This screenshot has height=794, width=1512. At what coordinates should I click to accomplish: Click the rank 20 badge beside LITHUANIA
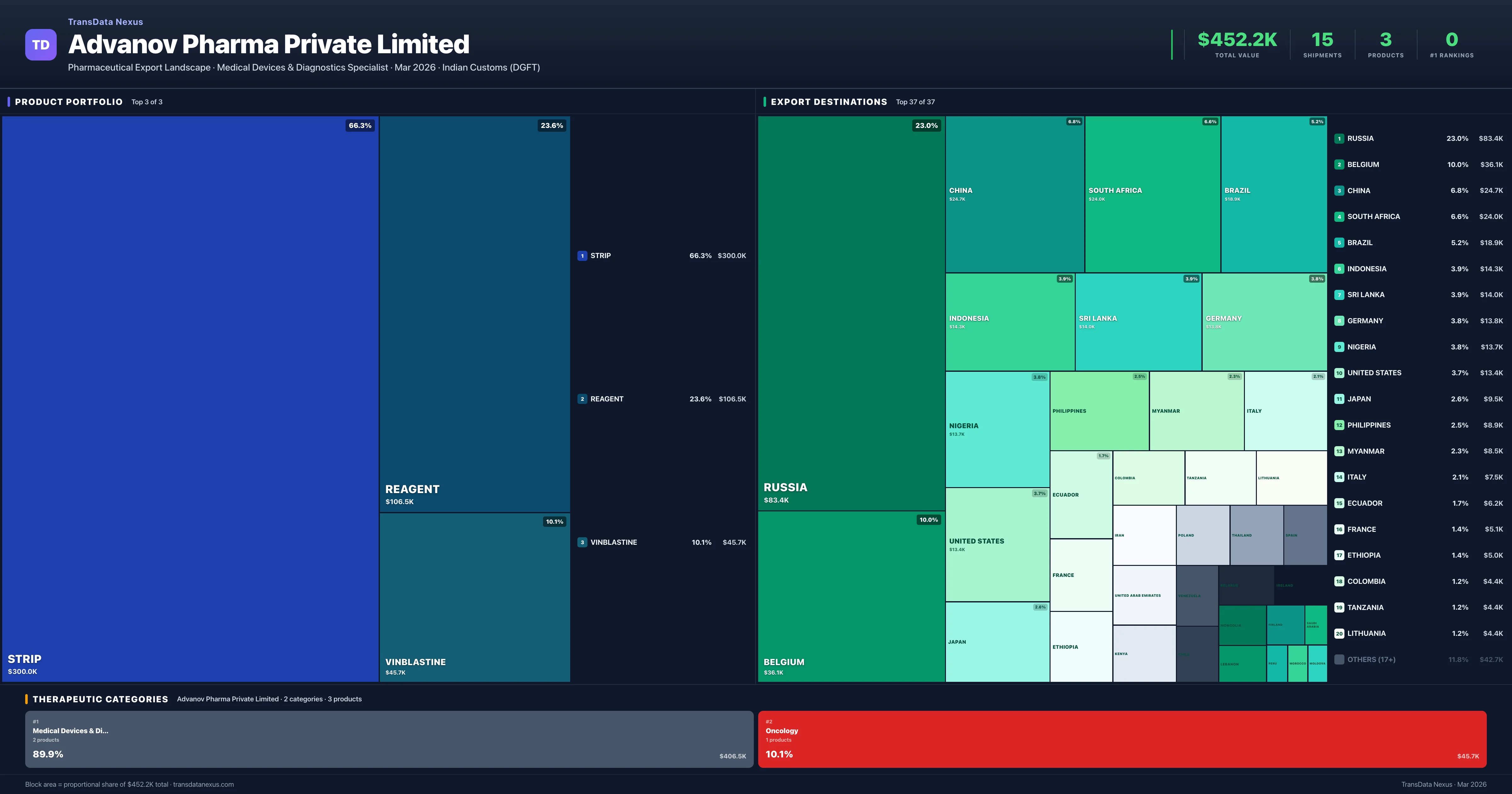[1339, 634]
